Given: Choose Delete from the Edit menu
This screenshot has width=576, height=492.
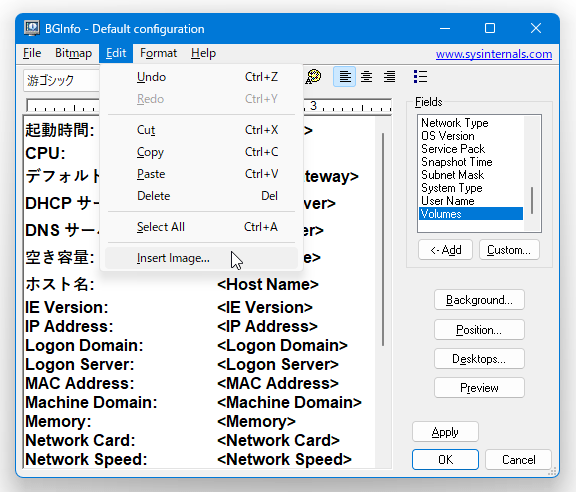Looking at the screenshot, I should 201,196.
